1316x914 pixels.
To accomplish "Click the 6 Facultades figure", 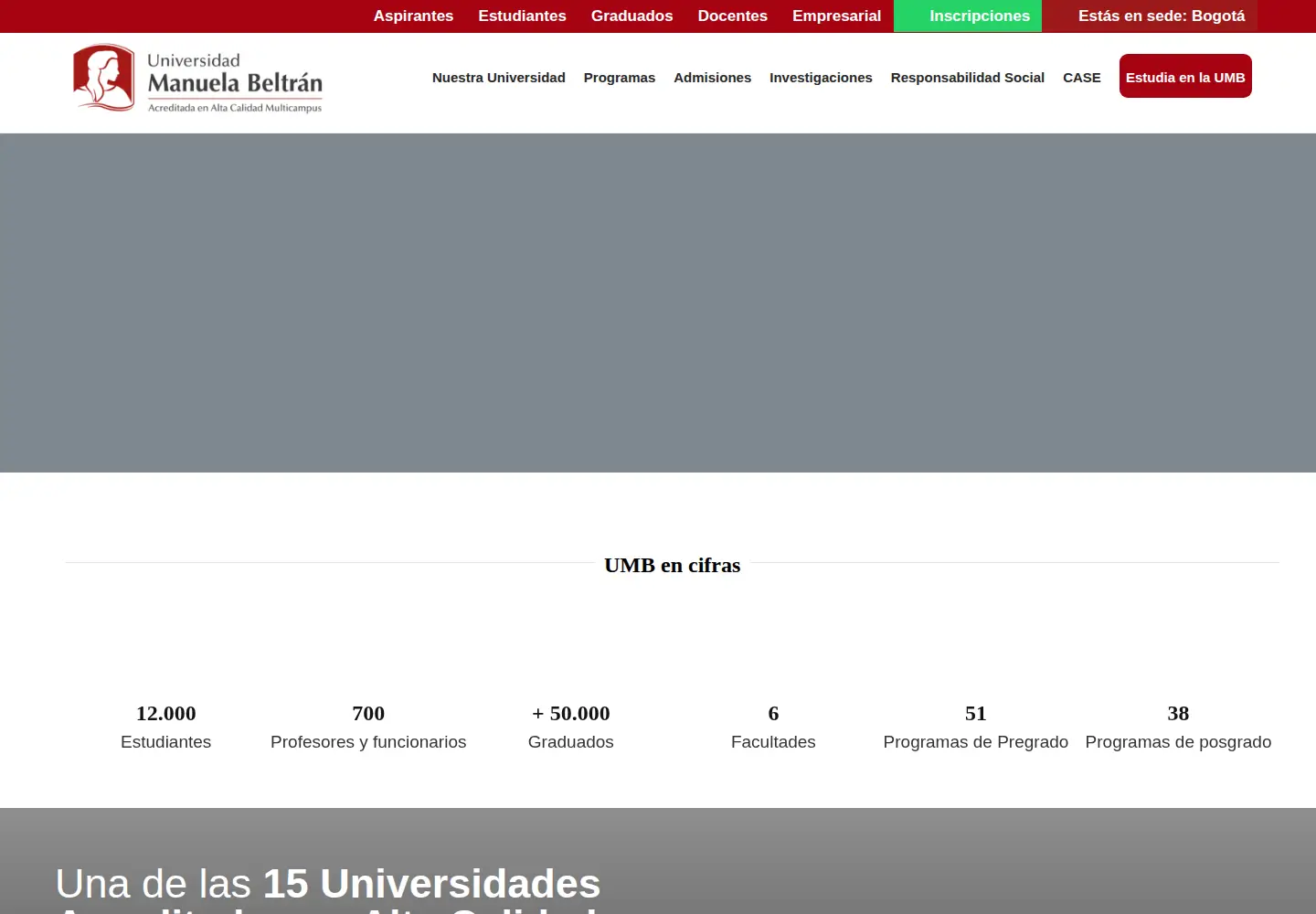I will (773, 727).
